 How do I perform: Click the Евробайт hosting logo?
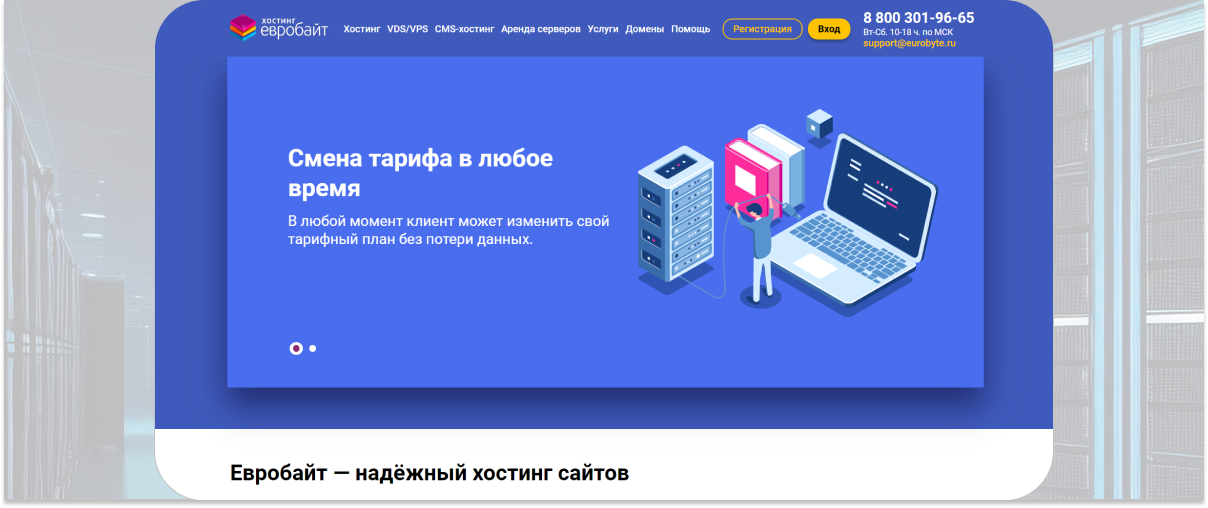click(x=278, y=28)
